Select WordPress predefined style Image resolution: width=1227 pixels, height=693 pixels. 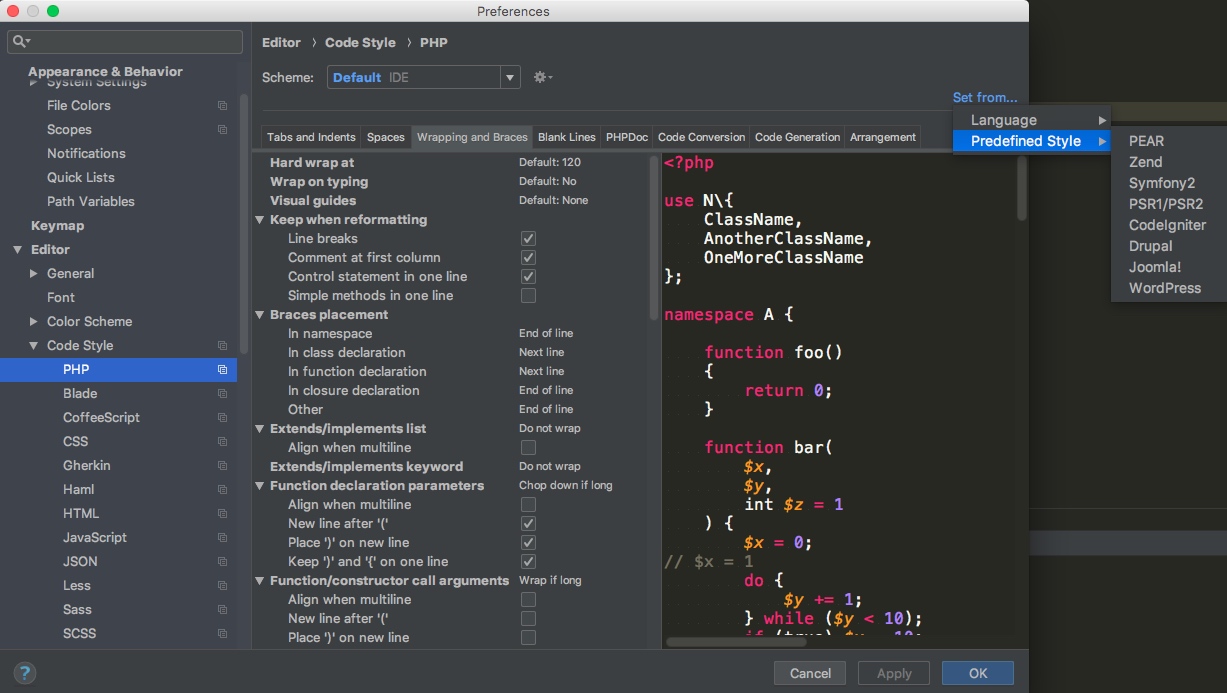(1165, 288)
